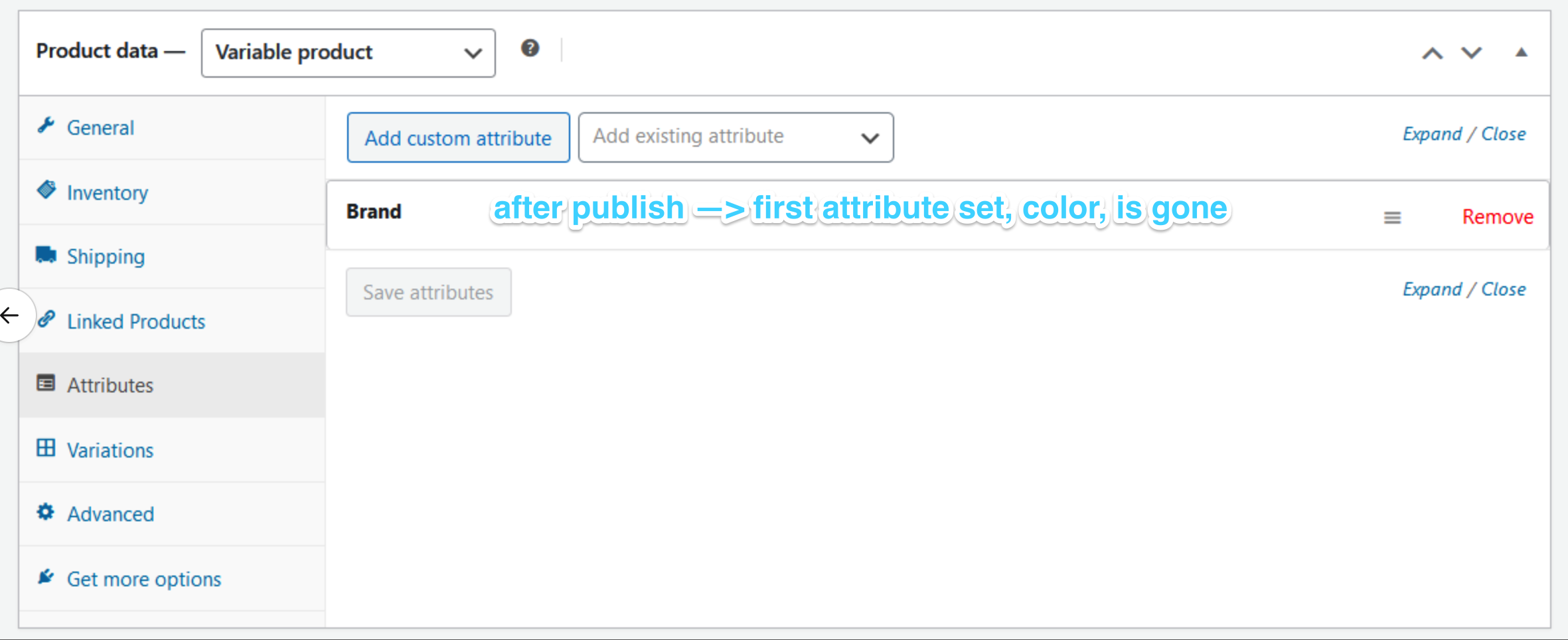Screen dimensions: 1568x640
Task: Open the Variable product type dropdown
Action: pyautogui.click(x=347, y=52)
